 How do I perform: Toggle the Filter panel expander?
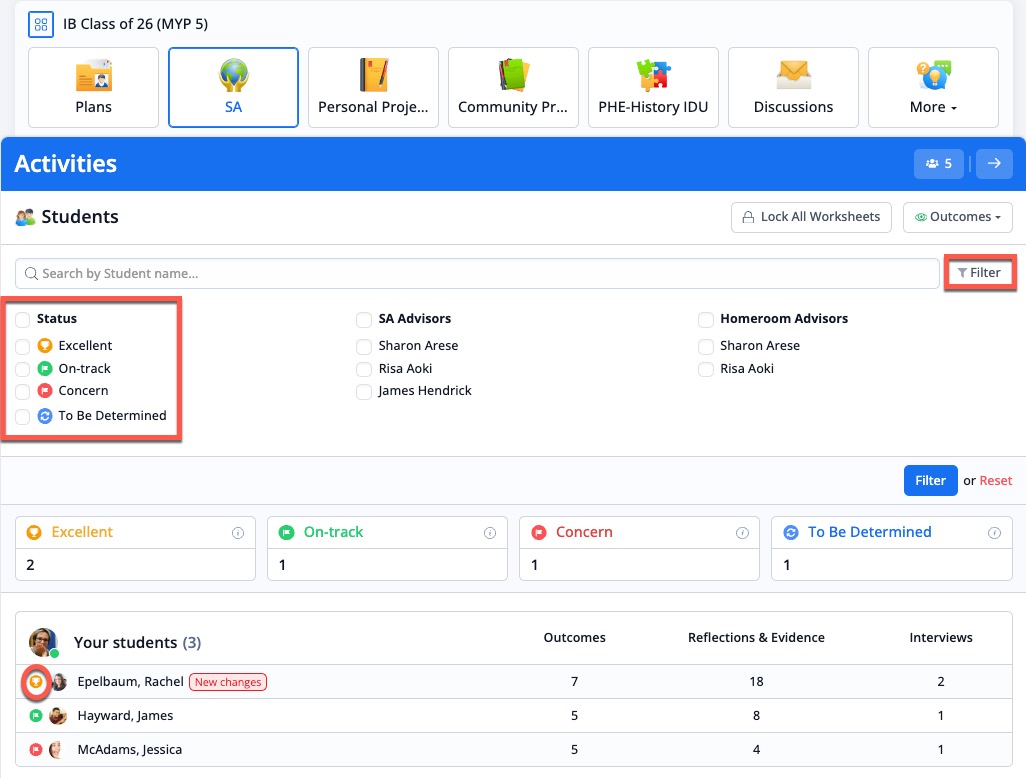(978, 273)
